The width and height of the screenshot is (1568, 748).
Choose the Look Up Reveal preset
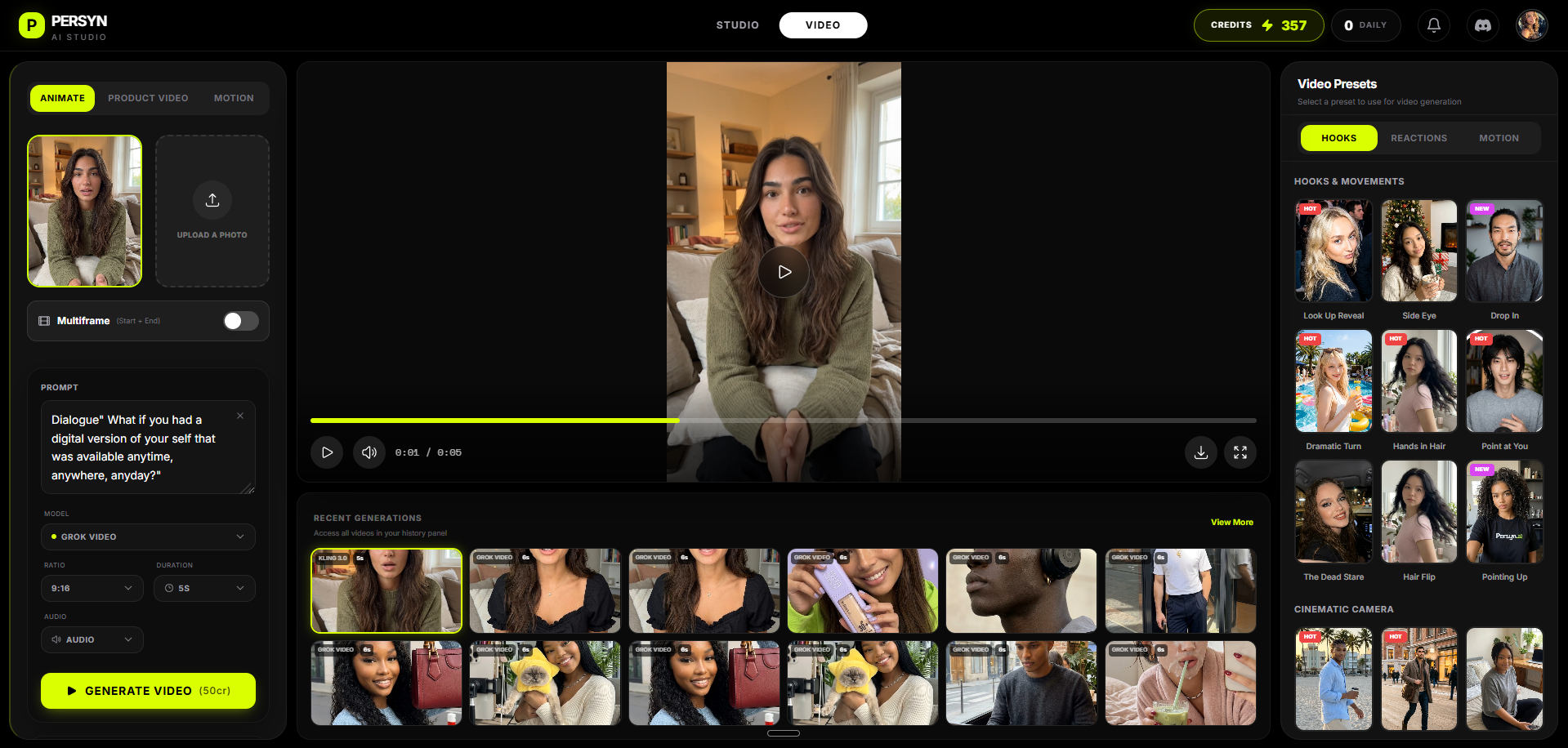[x=1333, y=252]
